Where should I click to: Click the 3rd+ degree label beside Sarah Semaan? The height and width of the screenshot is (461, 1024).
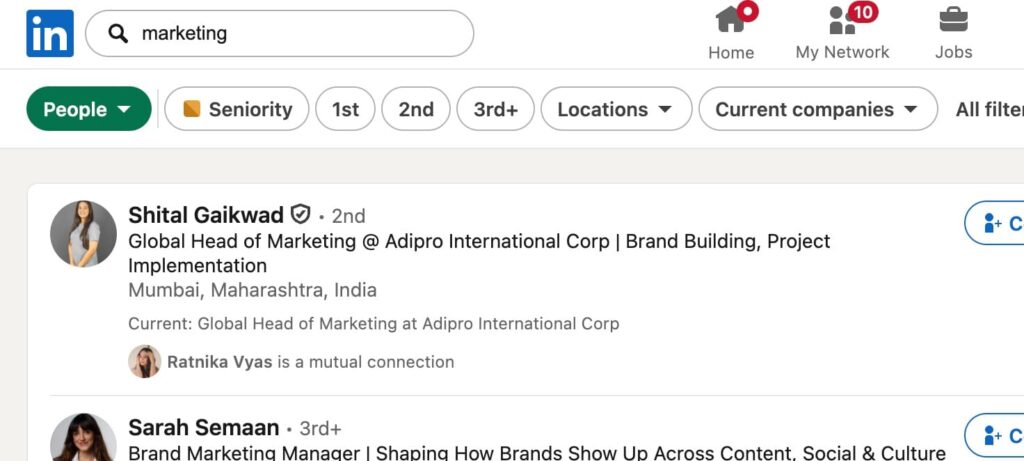pos(320,428)
